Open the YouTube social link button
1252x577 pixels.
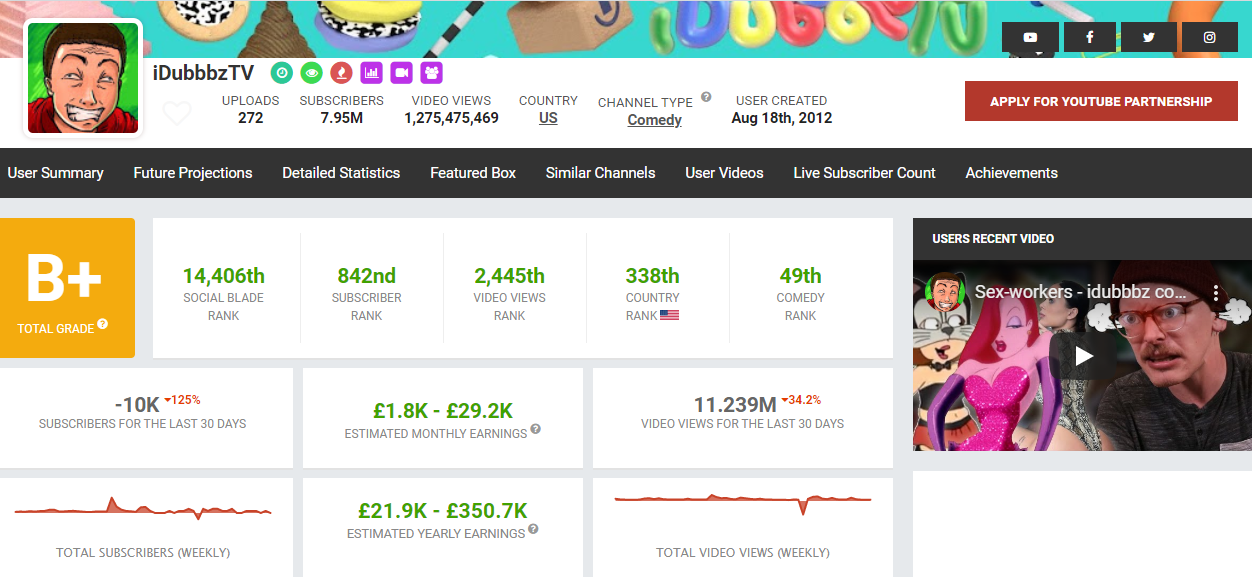(1030, 37)
